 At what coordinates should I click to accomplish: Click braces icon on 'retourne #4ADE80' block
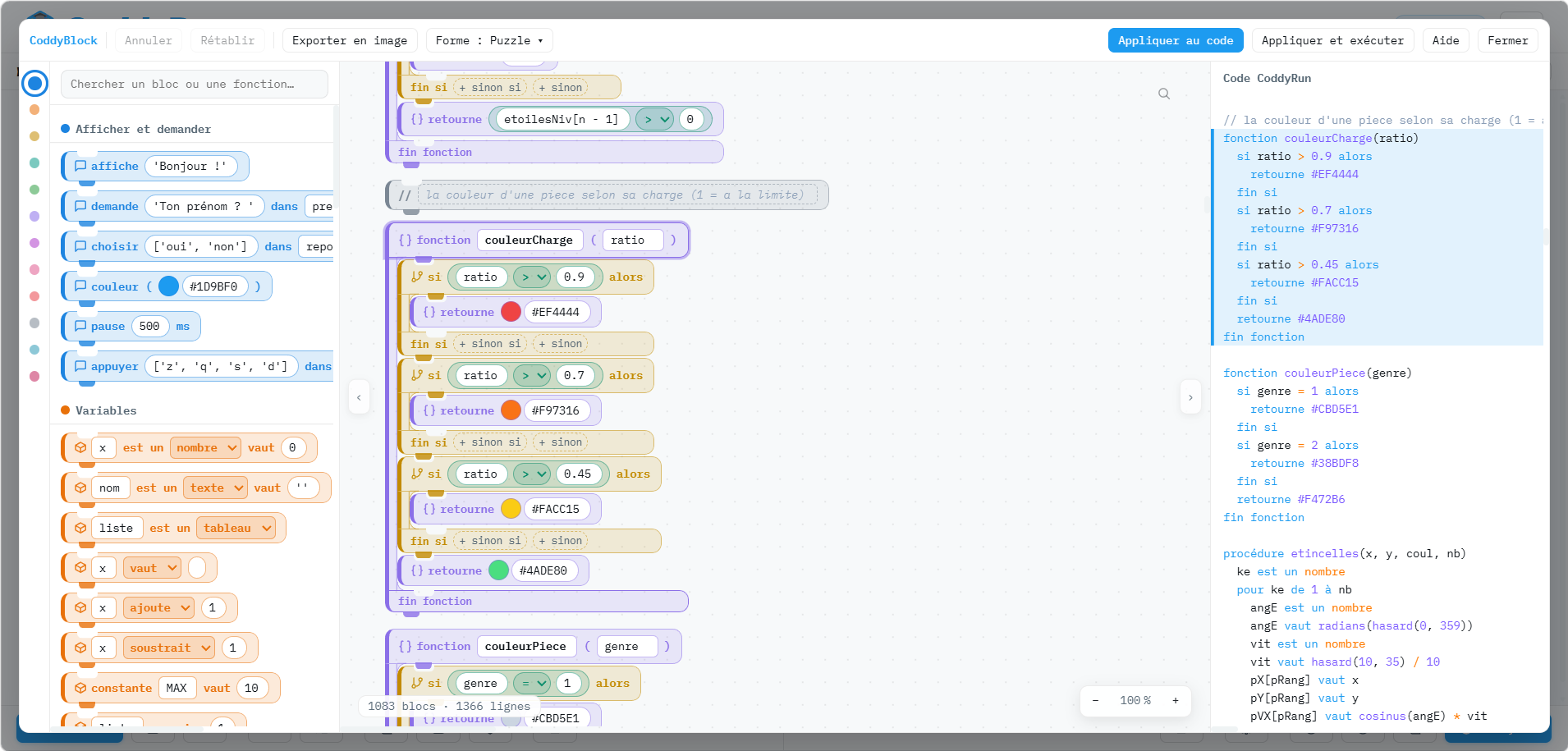417,570
